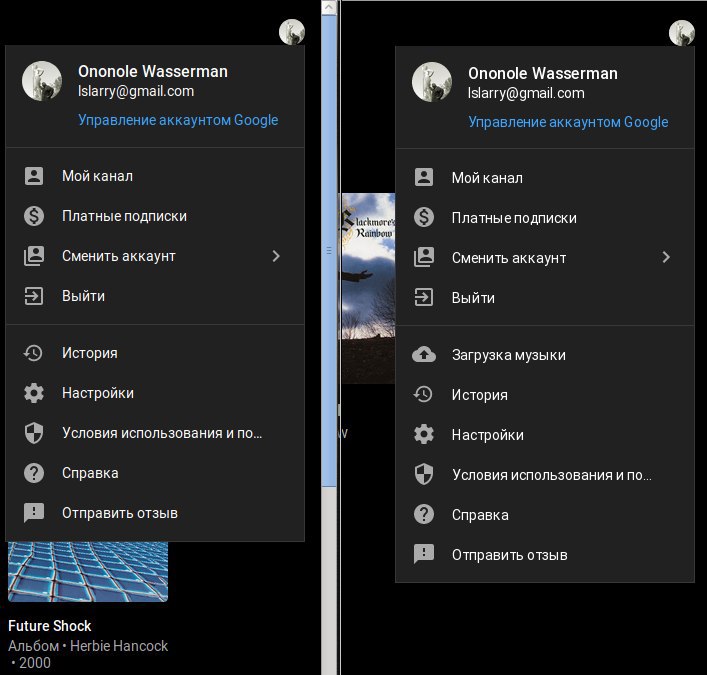Click "Условия использования и по…" in right menu
Screen dimensions: 707x675
(x=552, y=475)
